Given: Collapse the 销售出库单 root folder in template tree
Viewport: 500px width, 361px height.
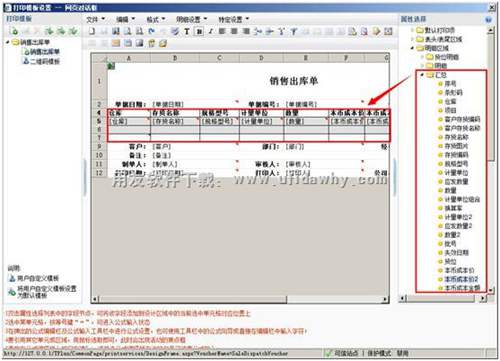Looking at the screenshot, I should 8,42.
